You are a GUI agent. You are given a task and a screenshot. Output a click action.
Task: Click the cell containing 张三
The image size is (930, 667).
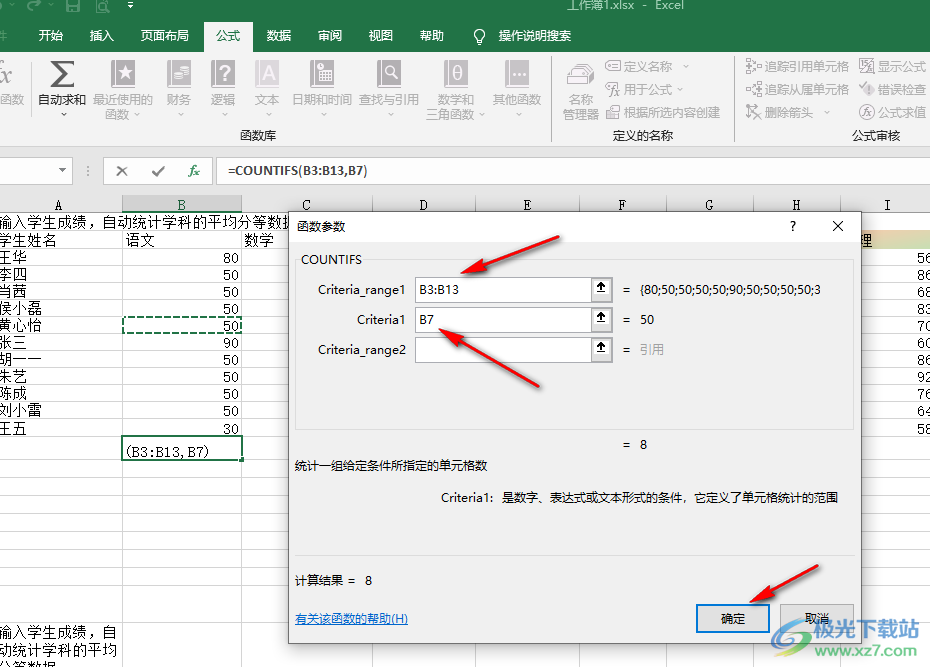point(61,343)
